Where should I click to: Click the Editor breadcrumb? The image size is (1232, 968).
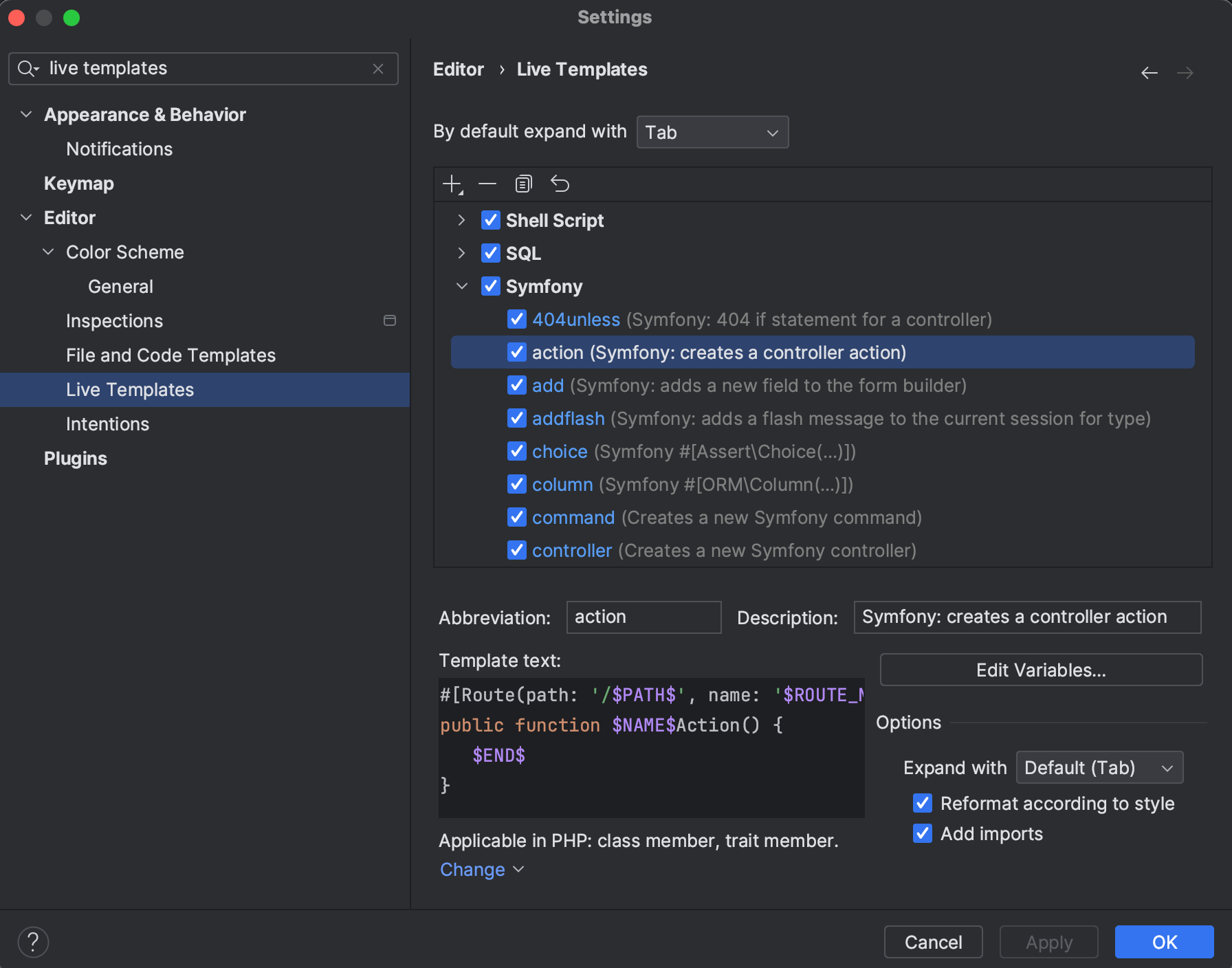pyautogui.click(x=458, y=69)
